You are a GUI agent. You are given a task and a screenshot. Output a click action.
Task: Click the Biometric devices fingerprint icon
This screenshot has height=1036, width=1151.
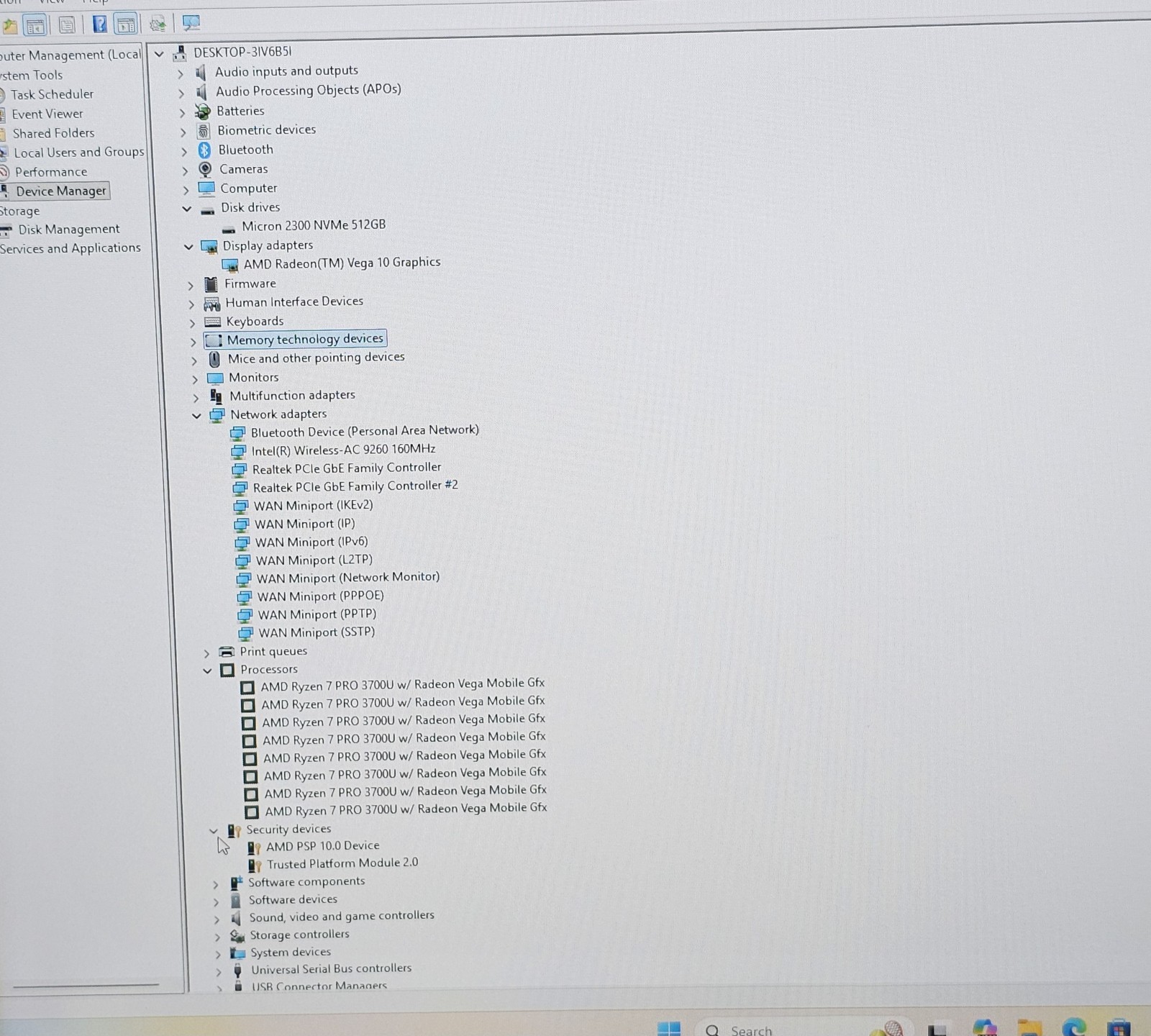(204, 131)
